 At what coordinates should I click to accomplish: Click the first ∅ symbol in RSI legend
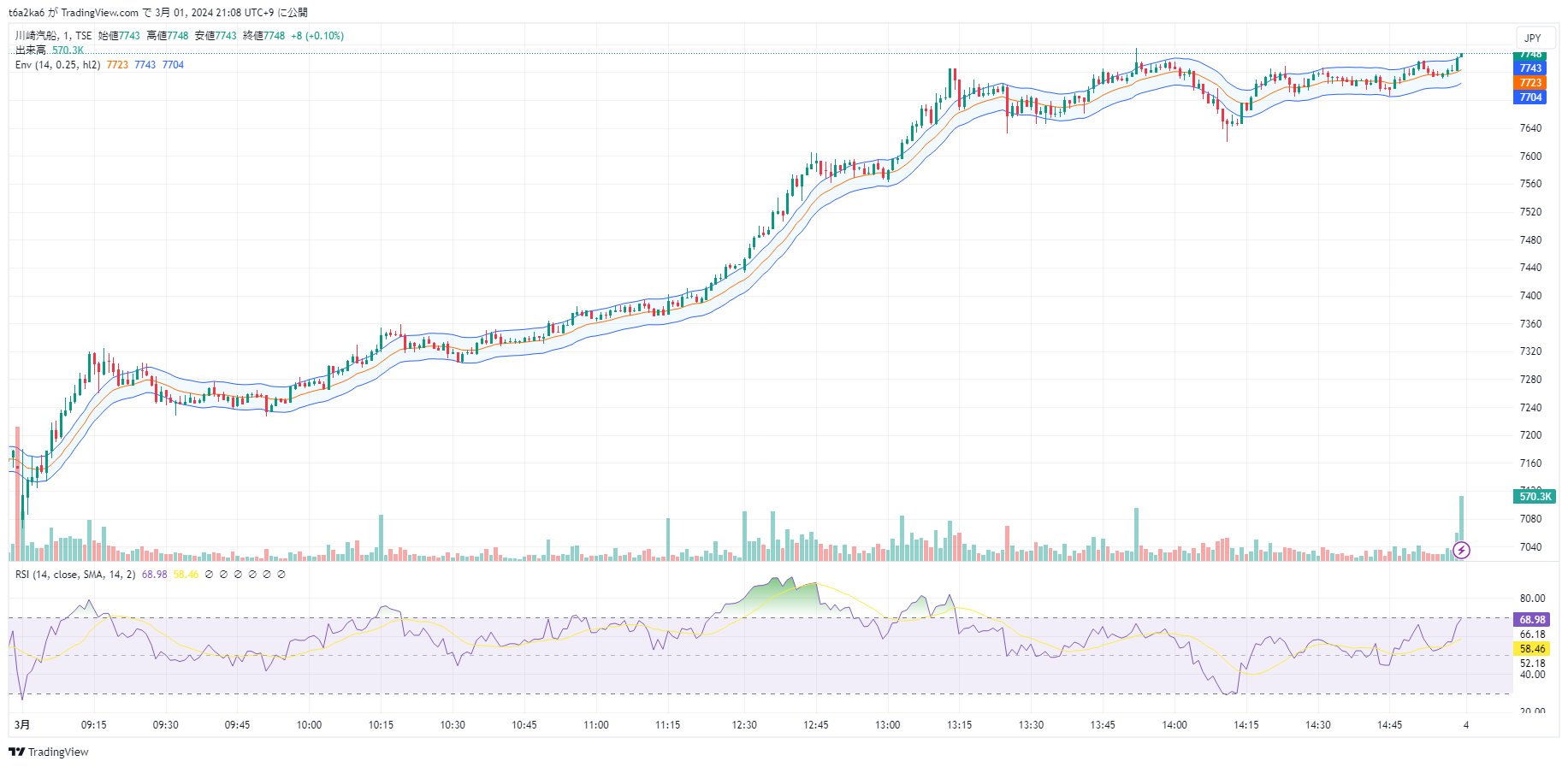pos(209,575)
